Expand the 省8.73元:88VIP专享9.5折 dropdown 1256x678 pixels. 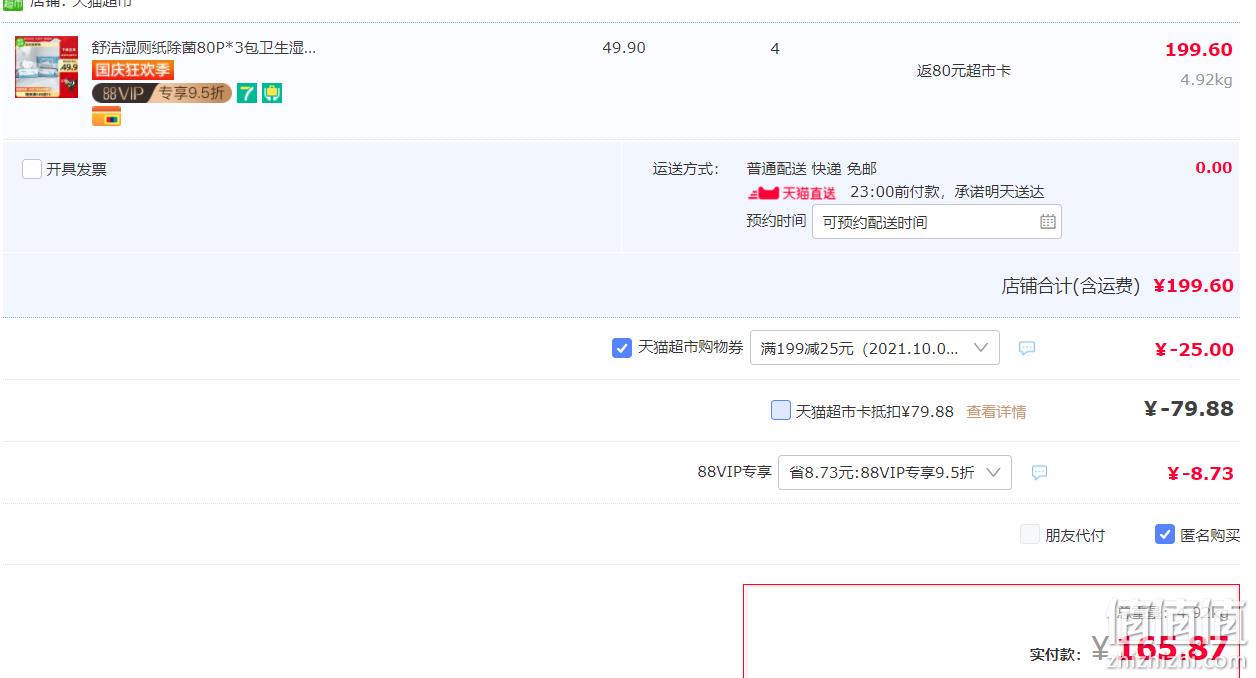(x=894, y=472)
